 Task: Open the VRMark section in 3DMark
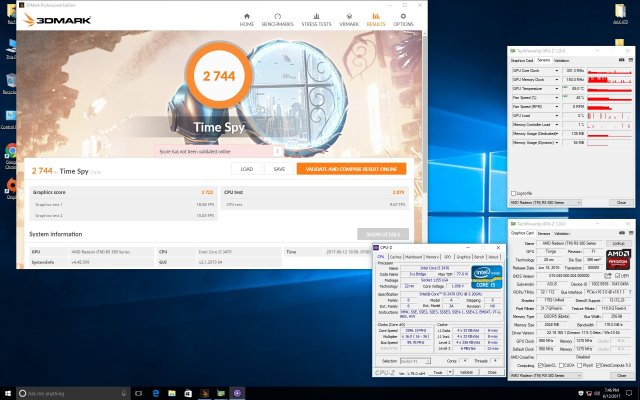(349, 20)
